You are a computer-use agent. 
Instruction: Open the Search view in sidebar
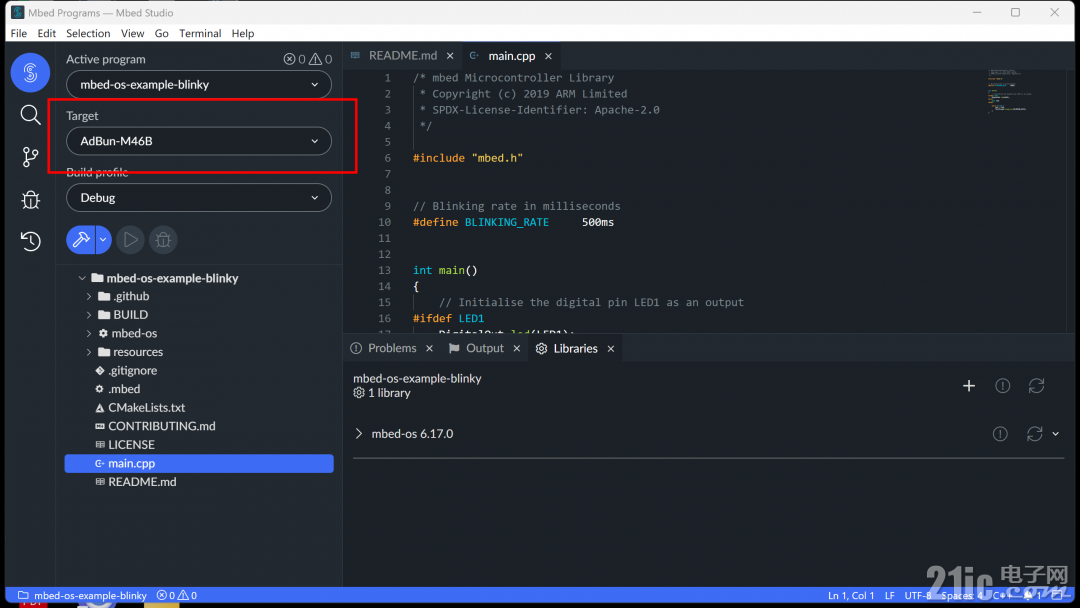tap(30, 114)
